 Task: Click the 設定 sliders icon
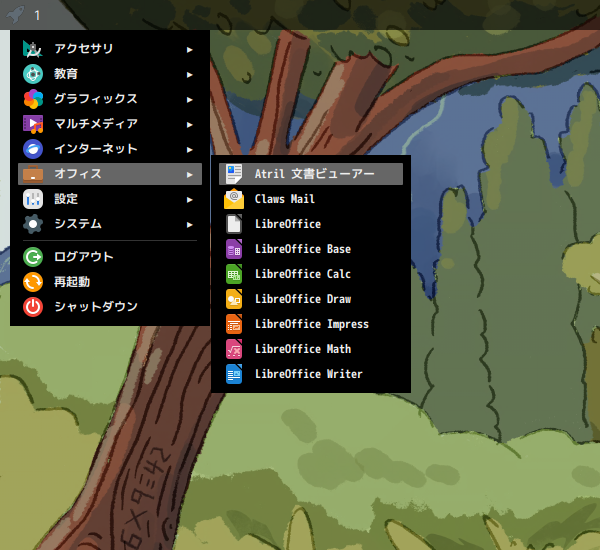(33, 199)
